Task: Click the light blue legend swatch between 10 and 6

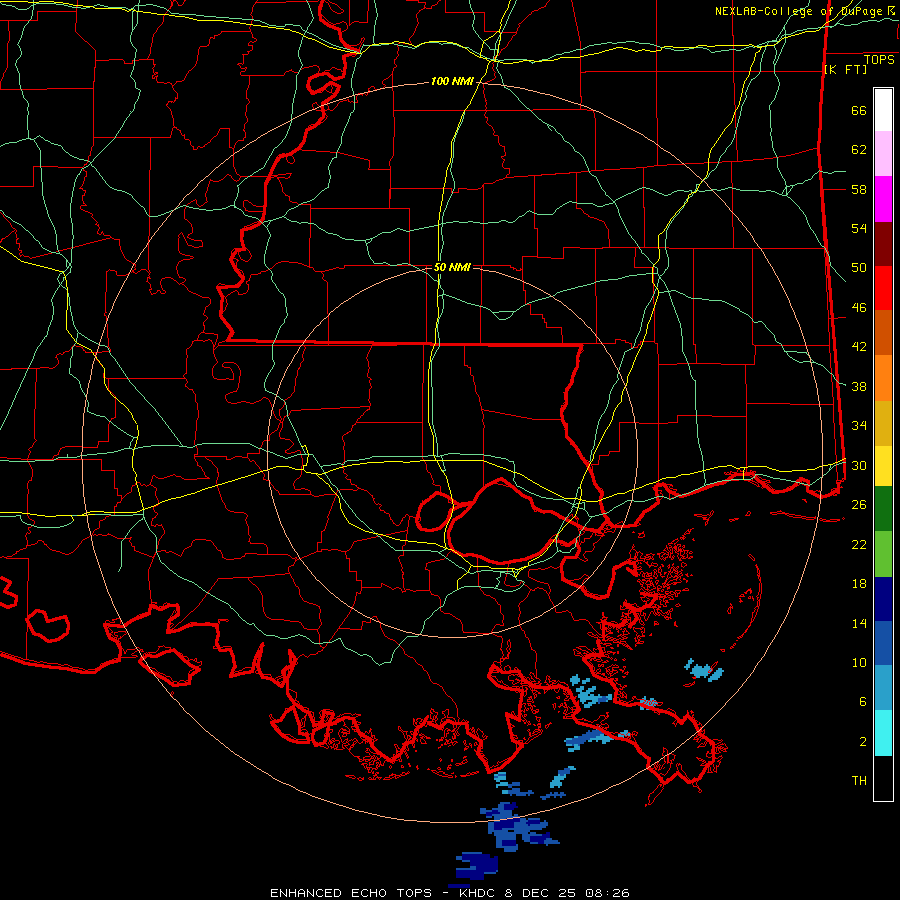Action: click(x=883, y=688)
